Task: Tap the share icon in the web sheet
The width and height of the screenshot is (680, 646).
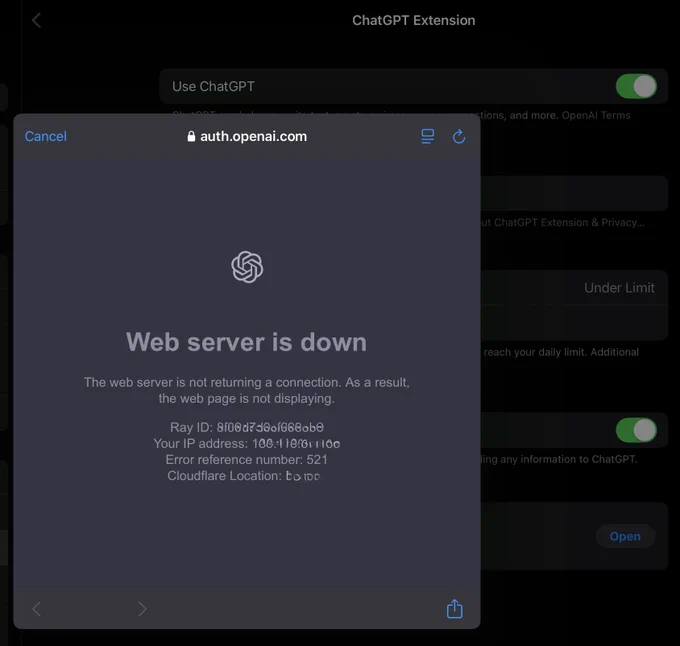Action: (x=454, y=609)
